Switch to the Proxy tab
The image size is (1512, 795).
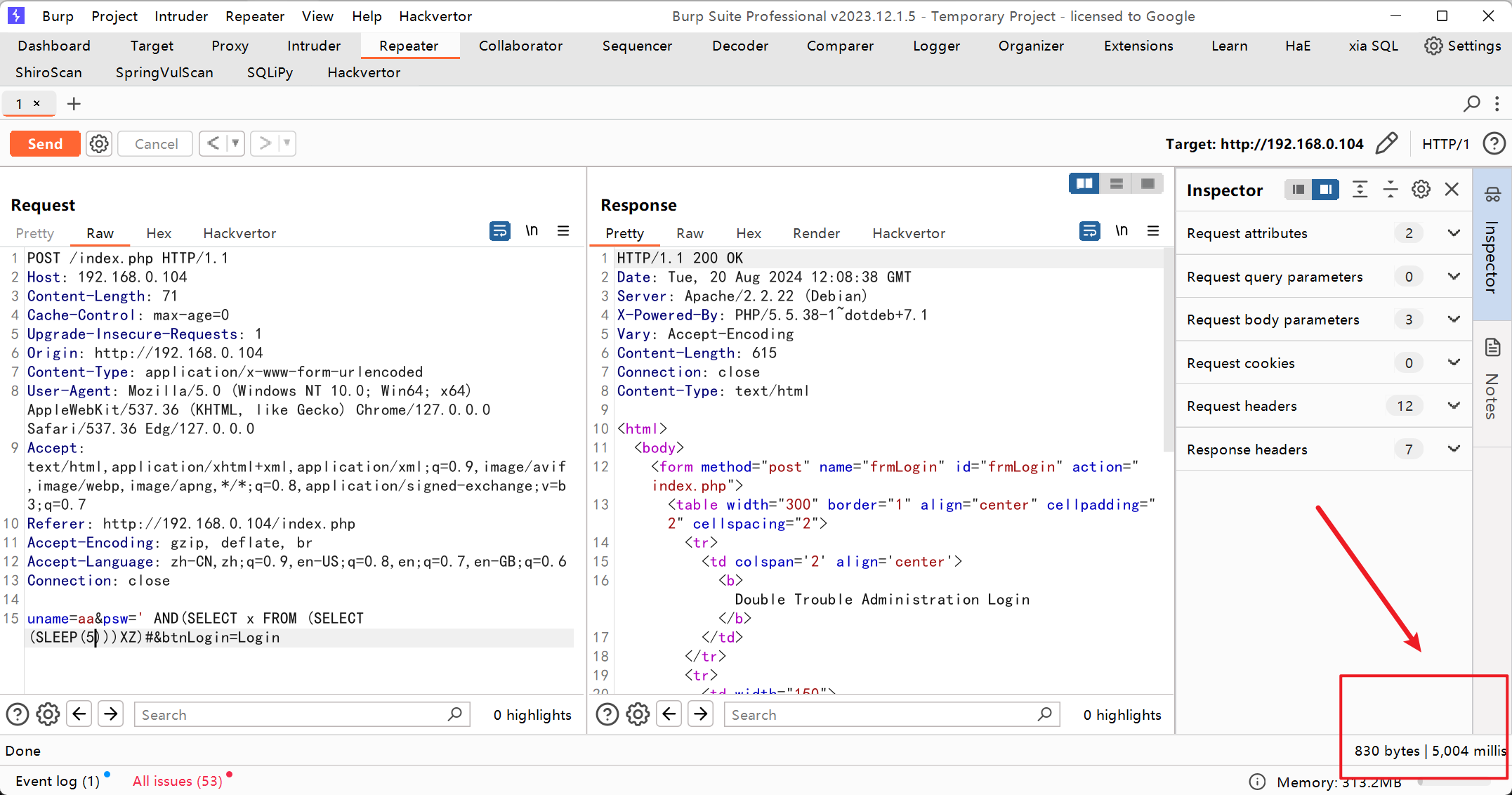click(230, 46)
